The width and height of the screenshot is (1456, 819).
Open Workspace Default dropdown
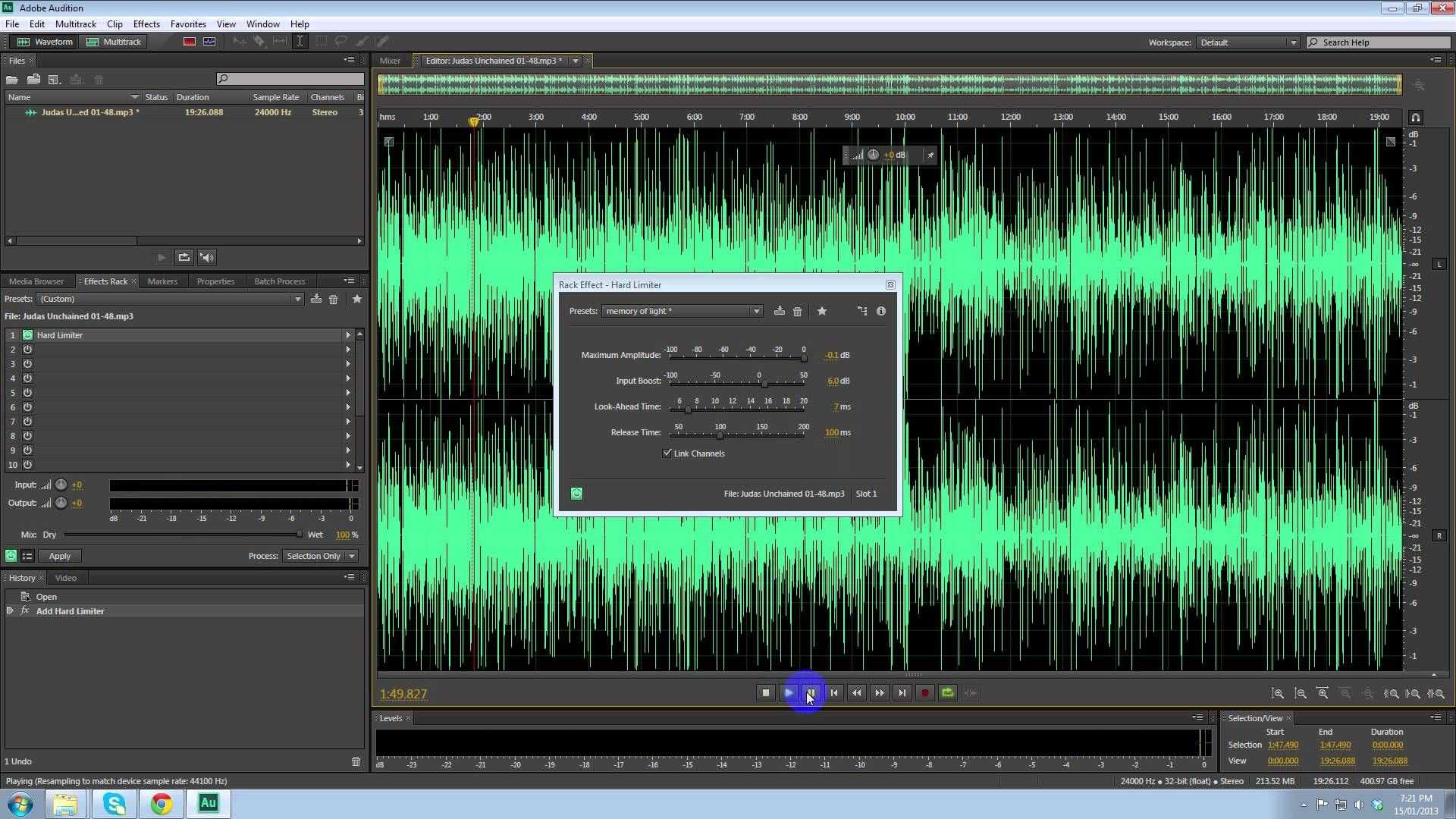point(1247,42)
